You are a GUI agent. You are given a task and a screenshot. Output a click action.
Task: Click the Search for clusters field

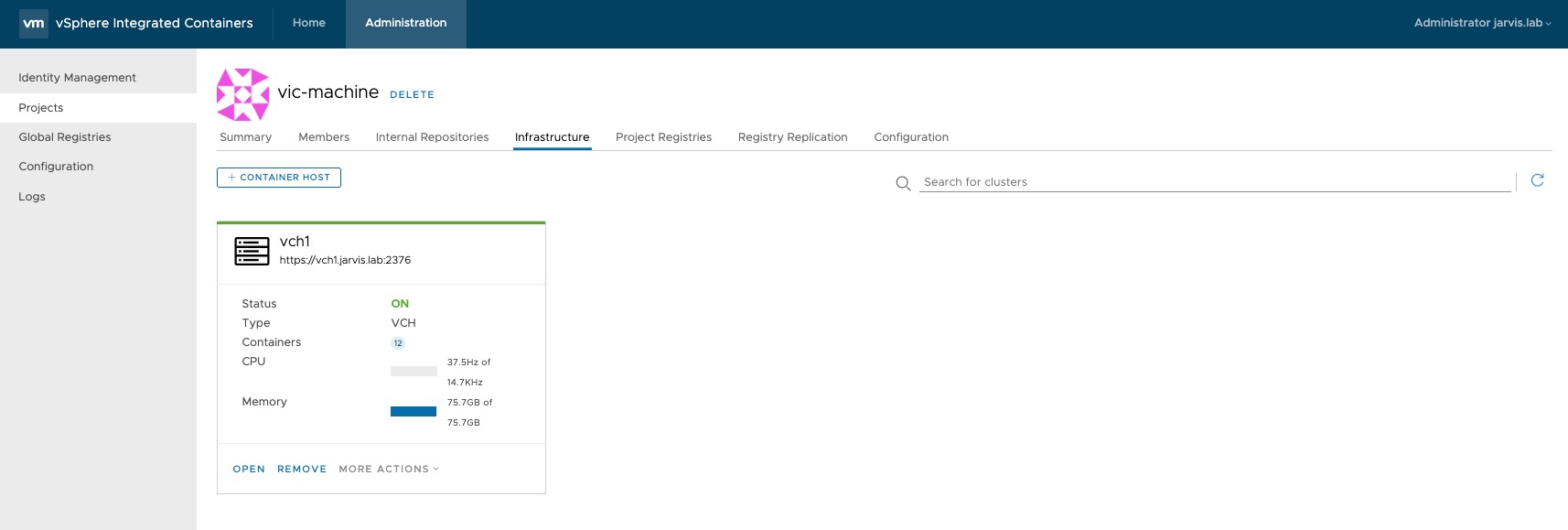tap(1217, 182)
